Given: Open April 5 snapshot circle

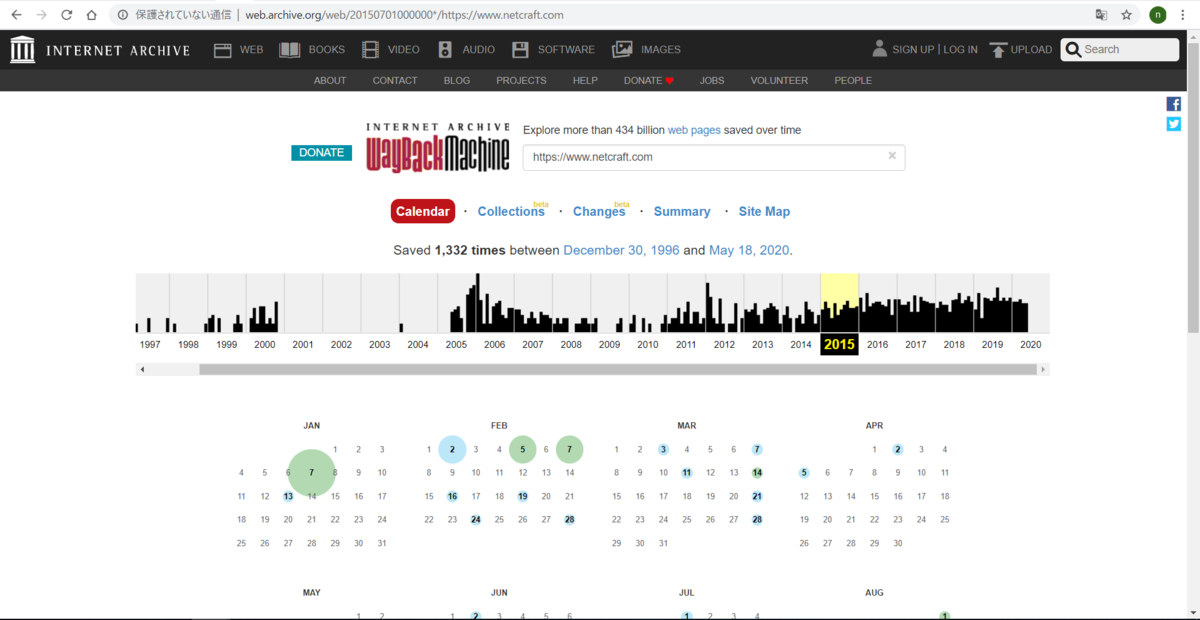Looking at the screenshot, I should point(804,473).
